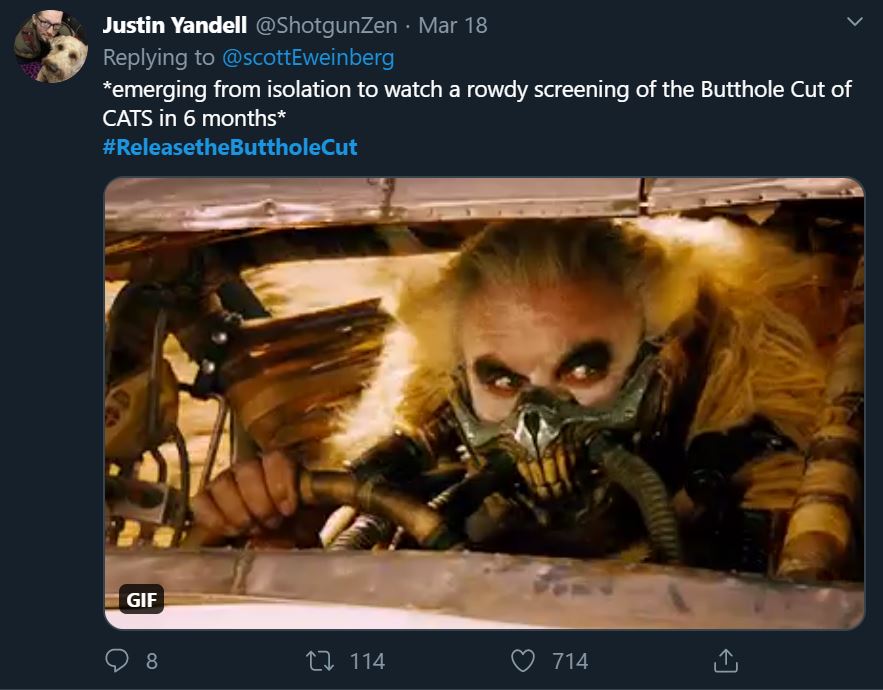Click the Justin Yandell display name

tap(175, 25)
